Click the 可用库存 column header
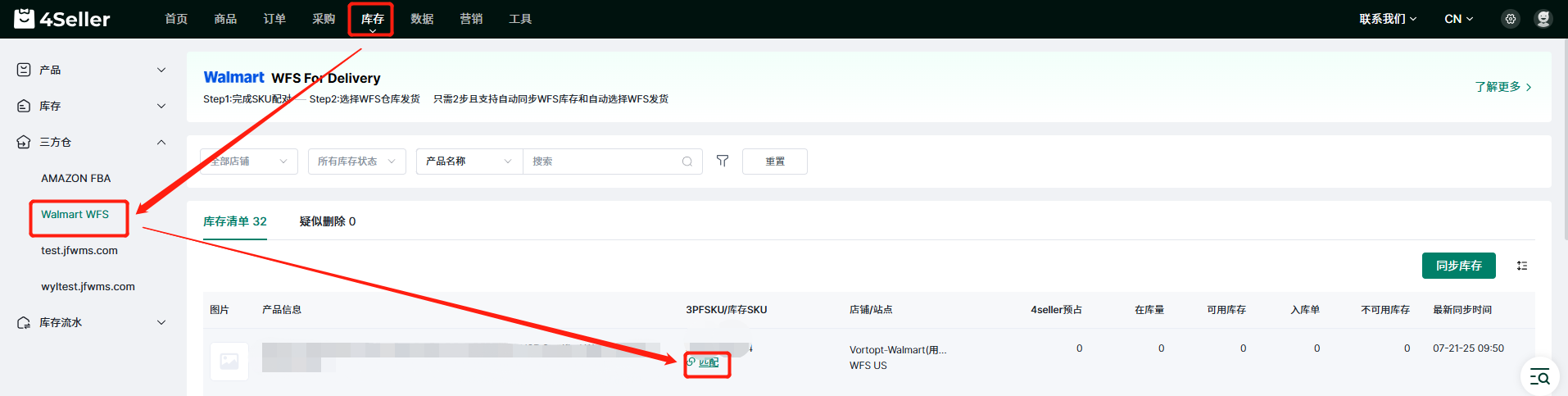Screen dimensions: 1568x396 coord(1226,310)
